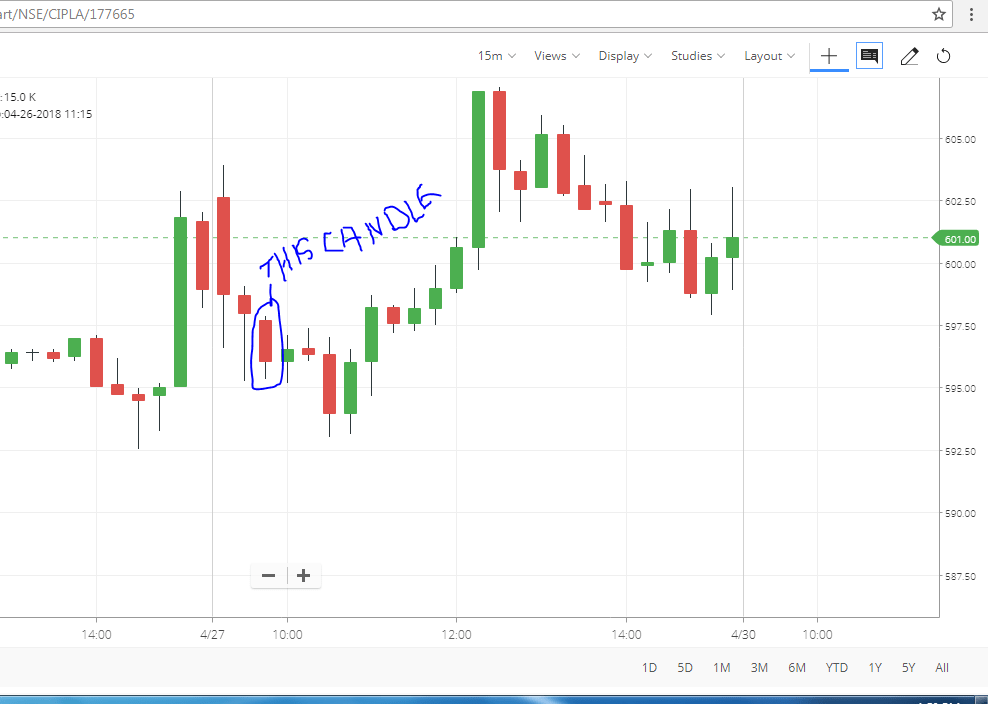Viewport: 988px width, 704px height.
Task: Open the browser three-dot menu
Action: [x=971, y=14]
